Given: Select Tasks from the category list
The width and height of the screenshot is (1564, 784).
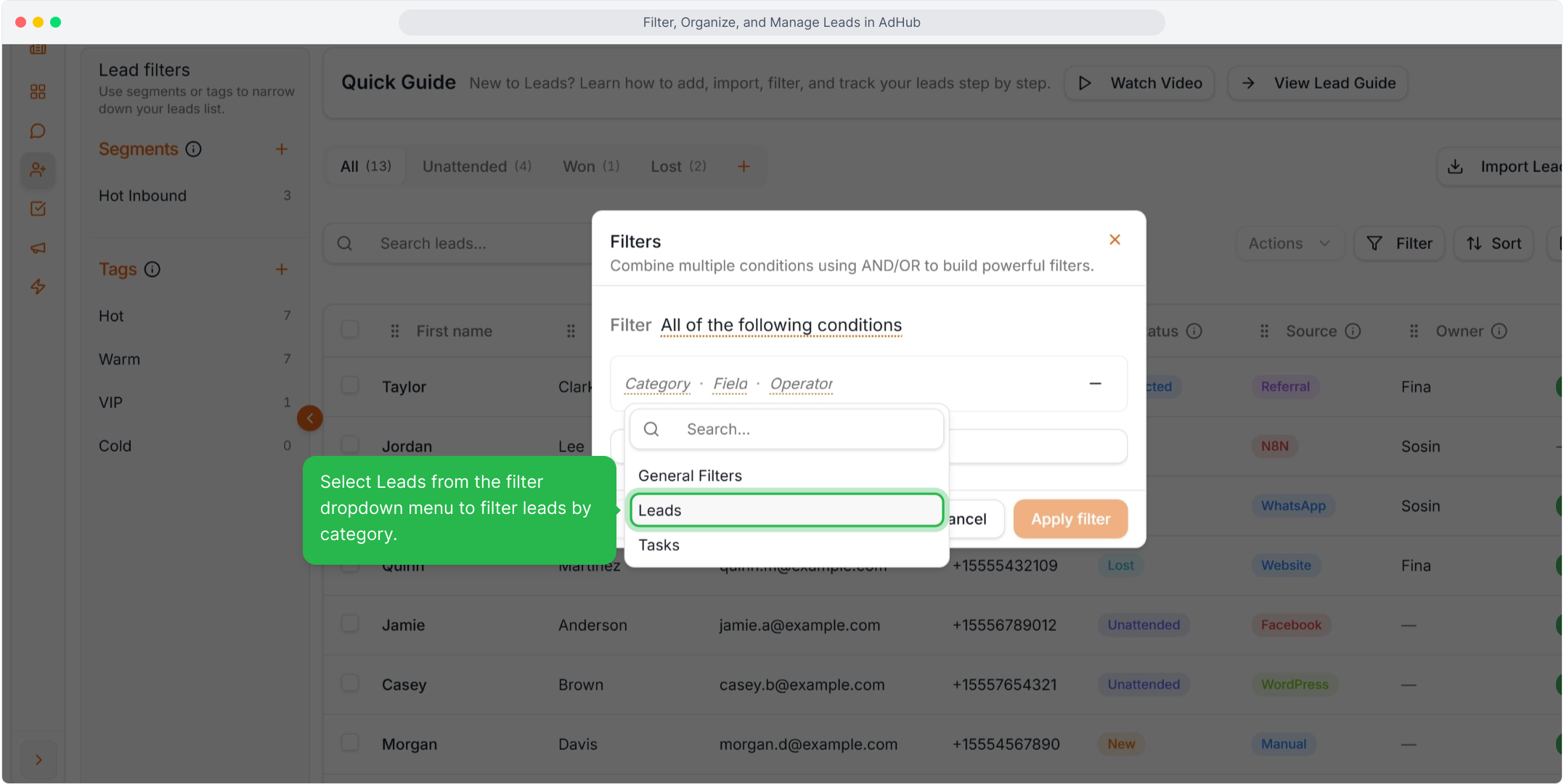Looking at the screenshot, I should click(787, 545).
